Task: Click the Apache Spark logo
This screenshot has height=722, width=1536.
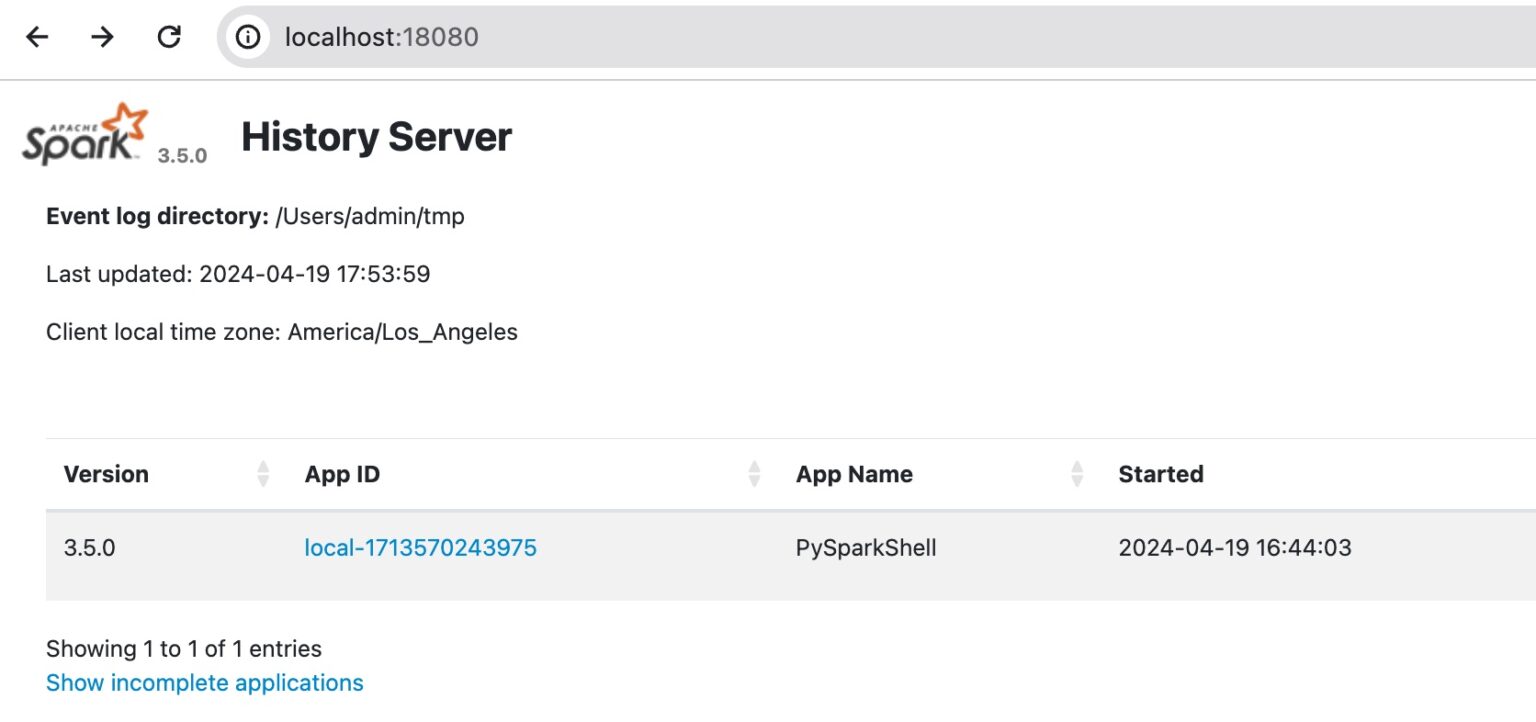Action: [80, 133]
